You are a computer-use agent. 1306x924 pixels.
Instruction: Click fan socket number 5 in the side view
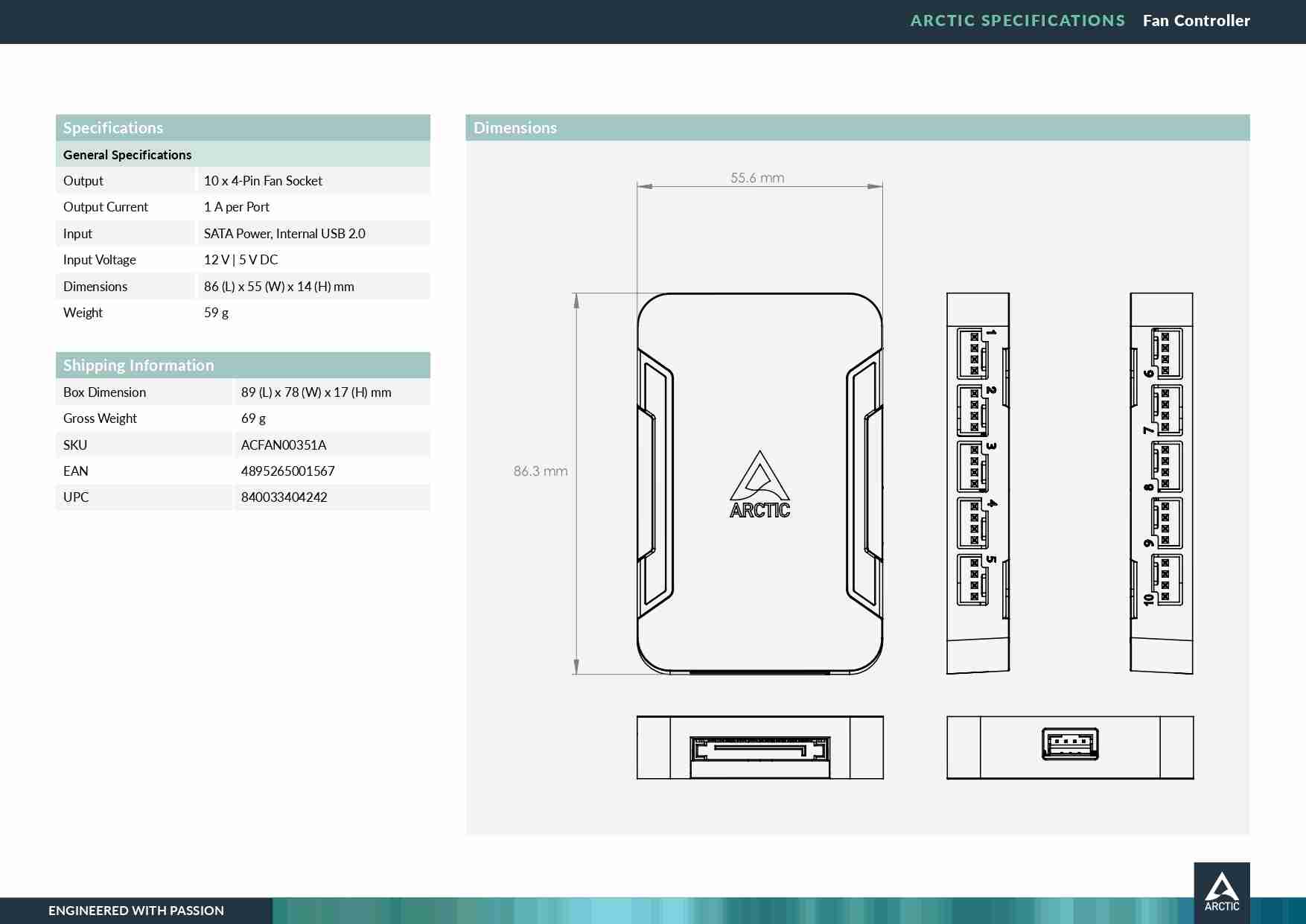973,579
